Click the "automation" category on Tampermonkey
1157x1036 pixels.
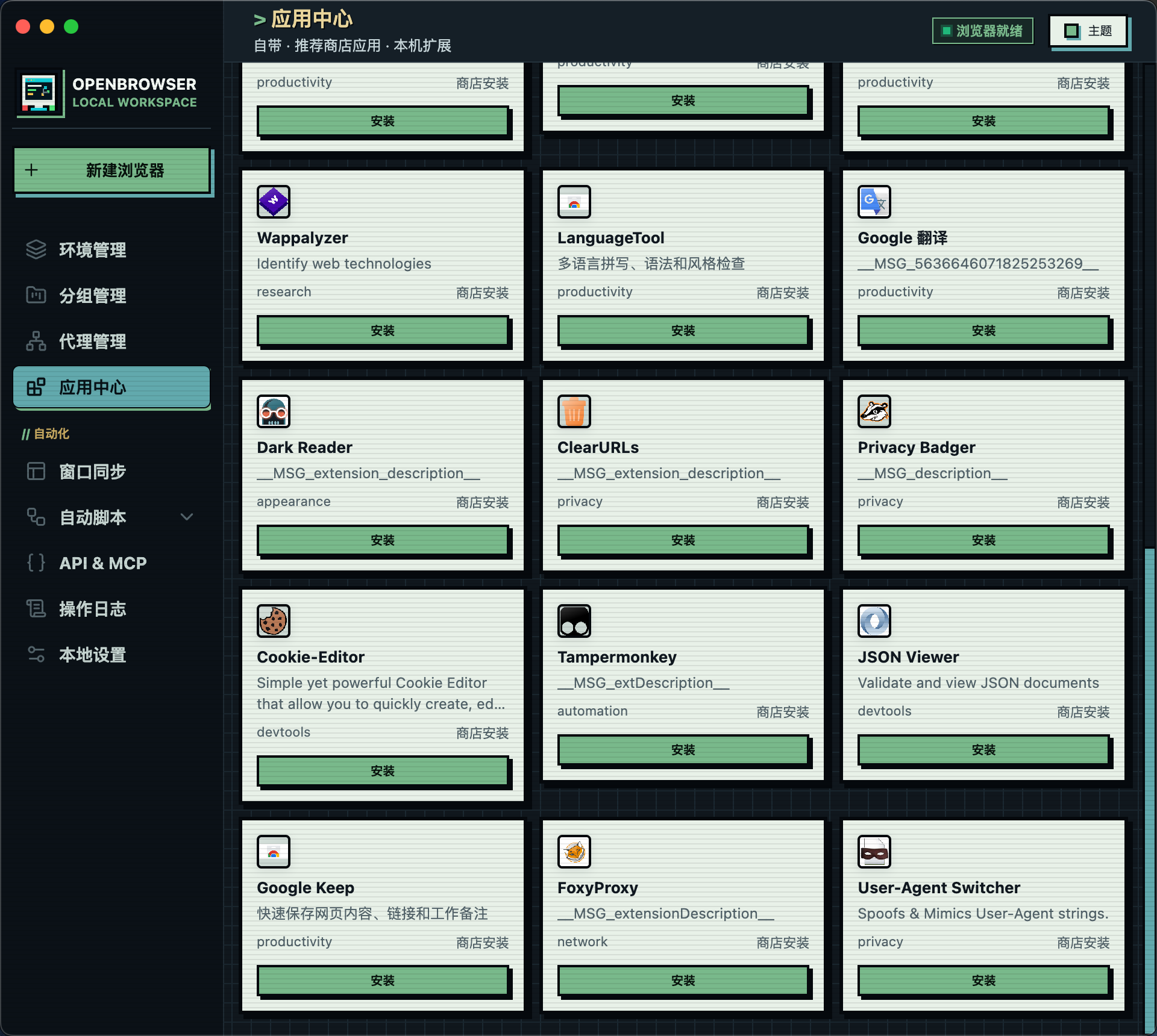tap(592, 711)
